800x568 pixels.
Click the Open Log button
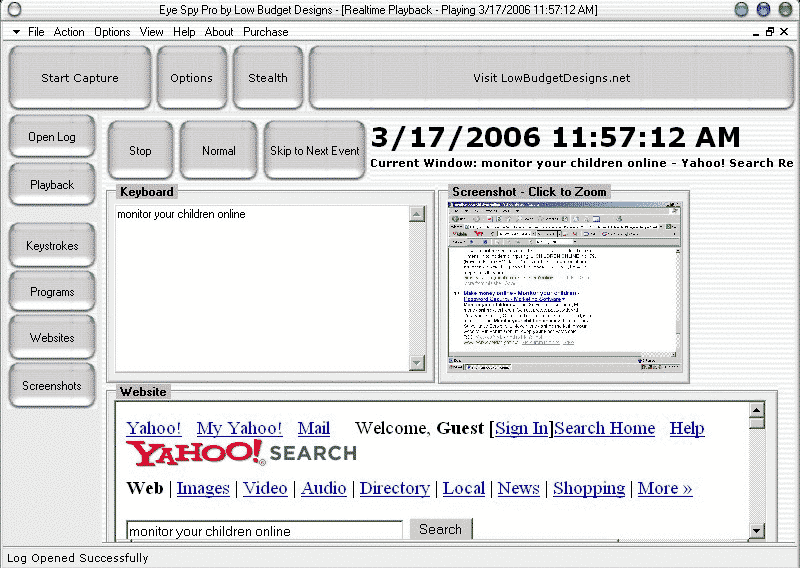(x=52, y=136)
